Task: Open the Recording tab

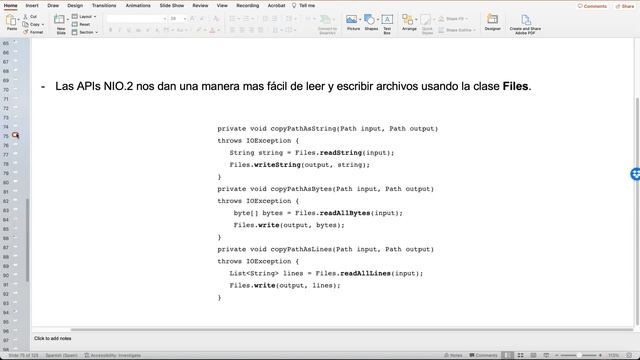Action: coord(248,6)
